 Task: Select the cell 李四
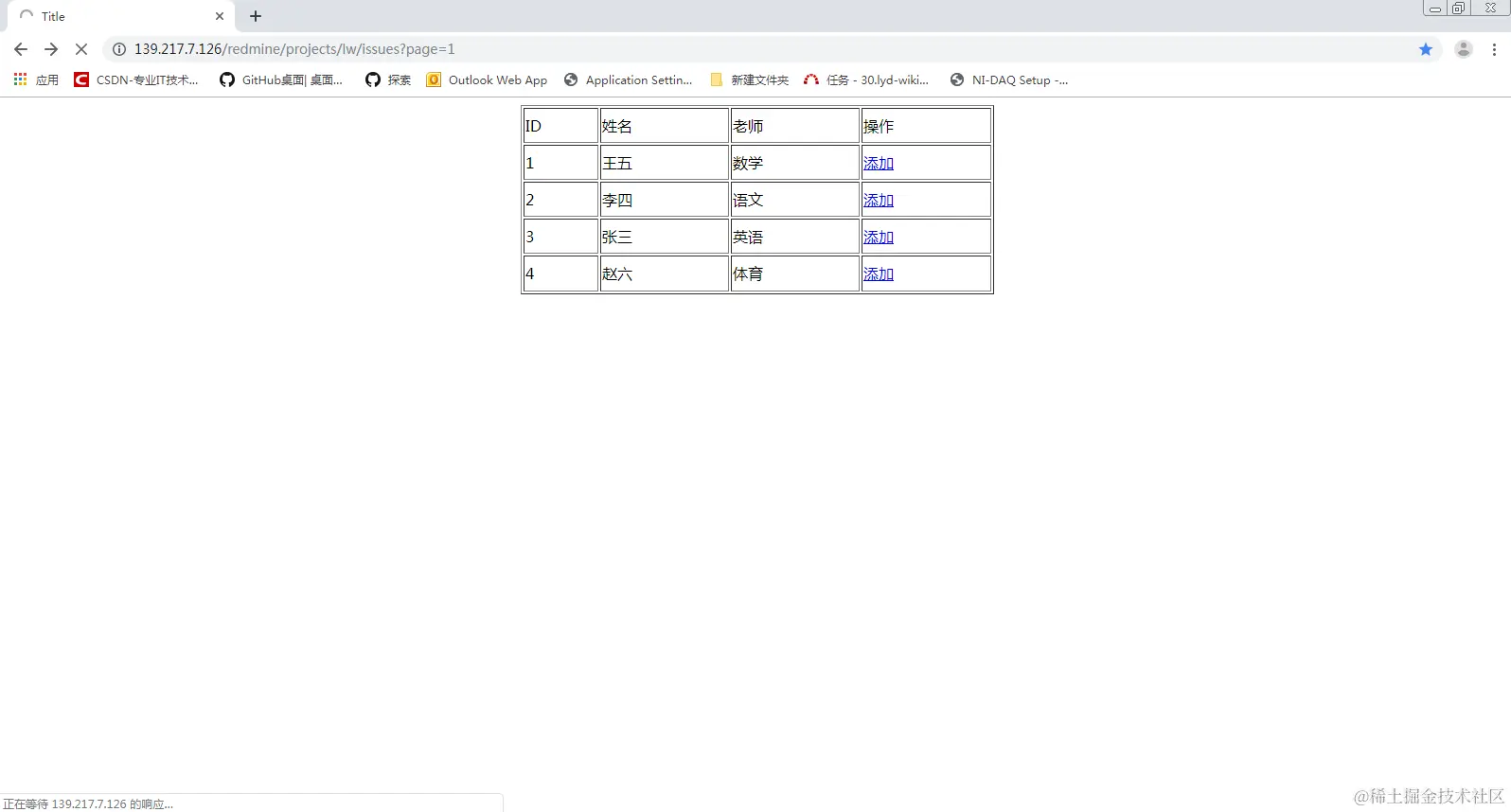(x=664, y=200)
